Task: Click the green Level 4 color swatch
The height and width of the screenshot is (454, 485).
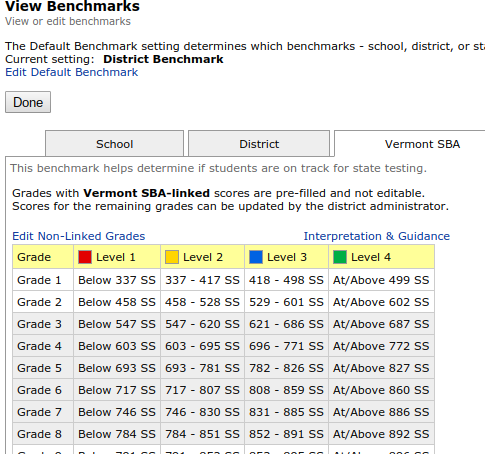Action: [340, 257]
